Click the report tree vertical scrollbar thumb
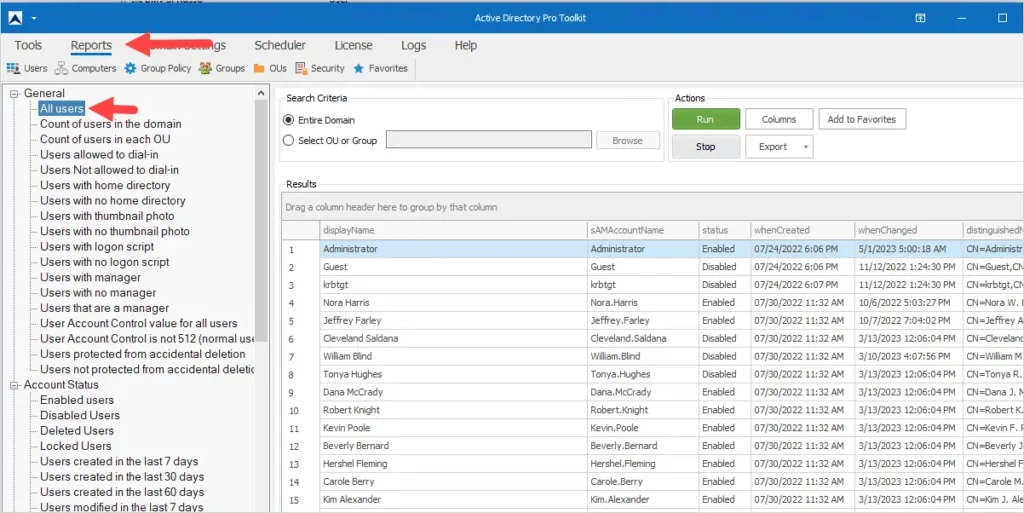Screen dimensions: 1024x513 coord(261,221)
